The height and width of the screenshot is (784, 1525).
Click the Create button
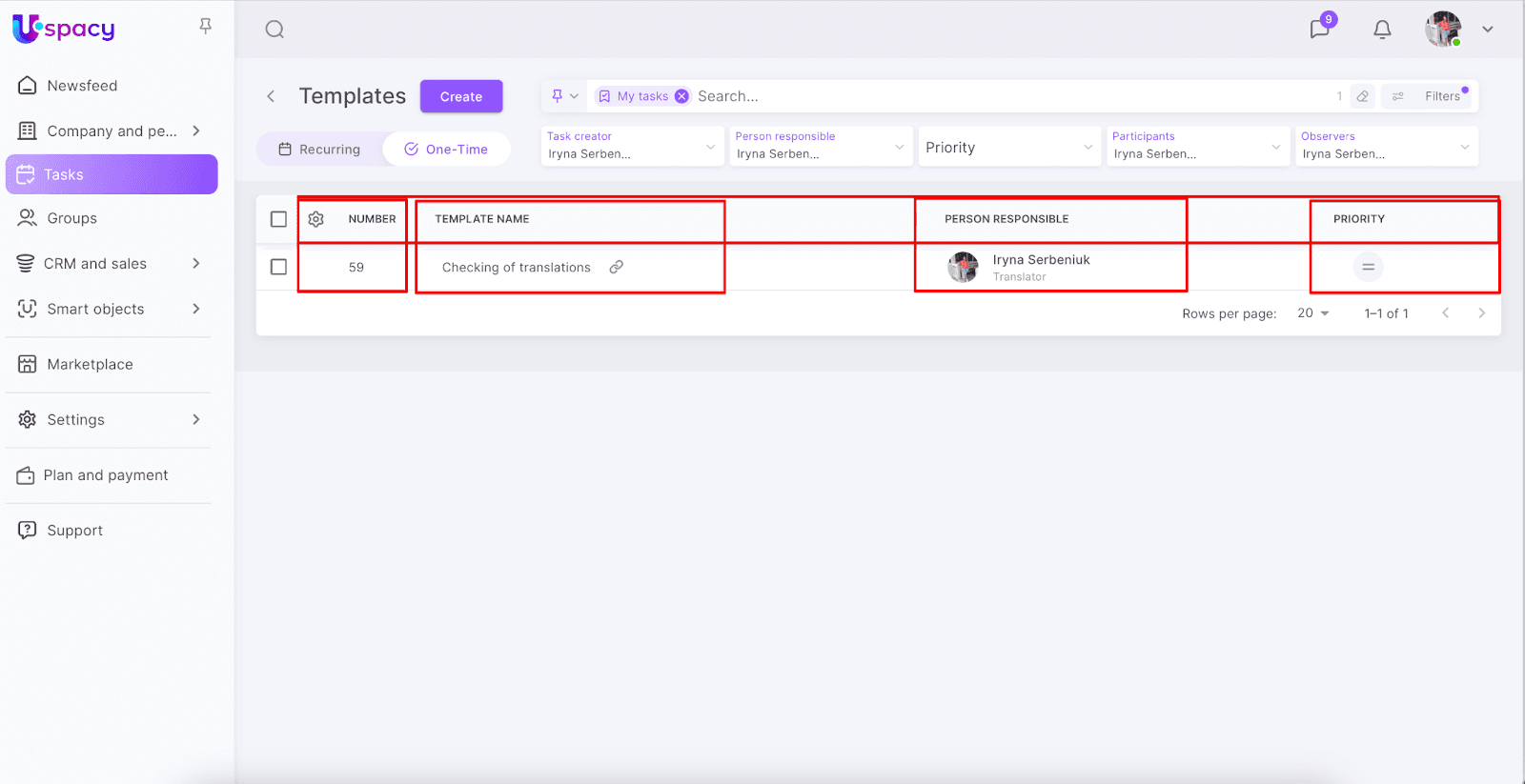pyautogui.click(x=461, y=96)
